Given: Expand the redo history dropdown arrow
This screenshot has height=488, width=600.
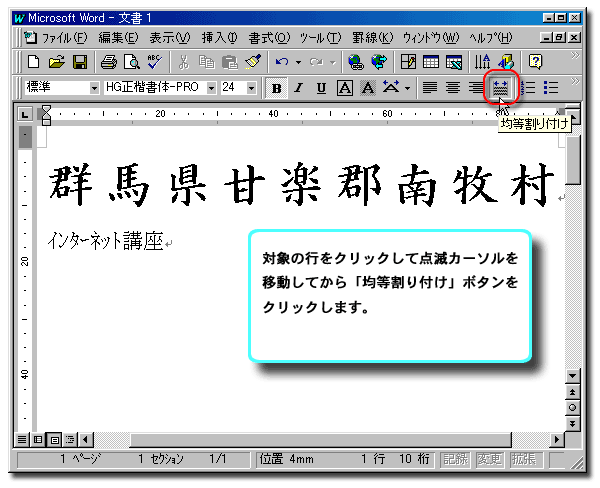Looking at the screenshot, I should coord(333,62).
